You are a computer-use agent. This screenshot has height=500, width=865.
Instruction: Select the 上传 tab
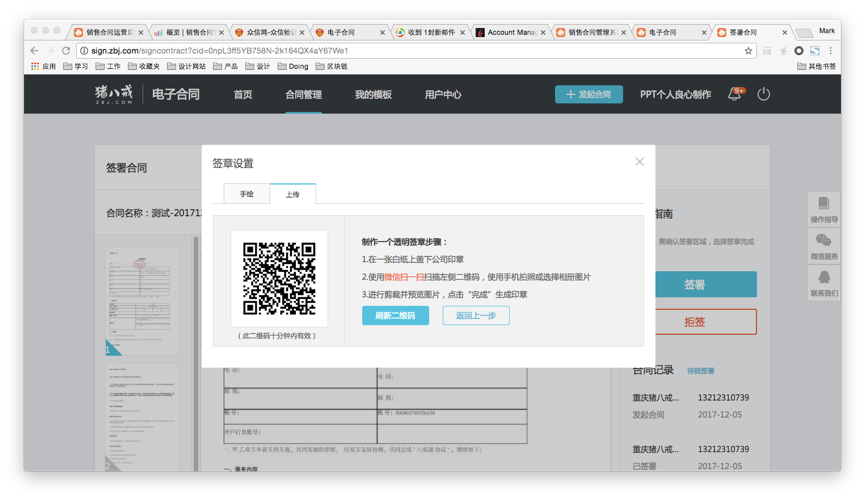pos(292,194)
